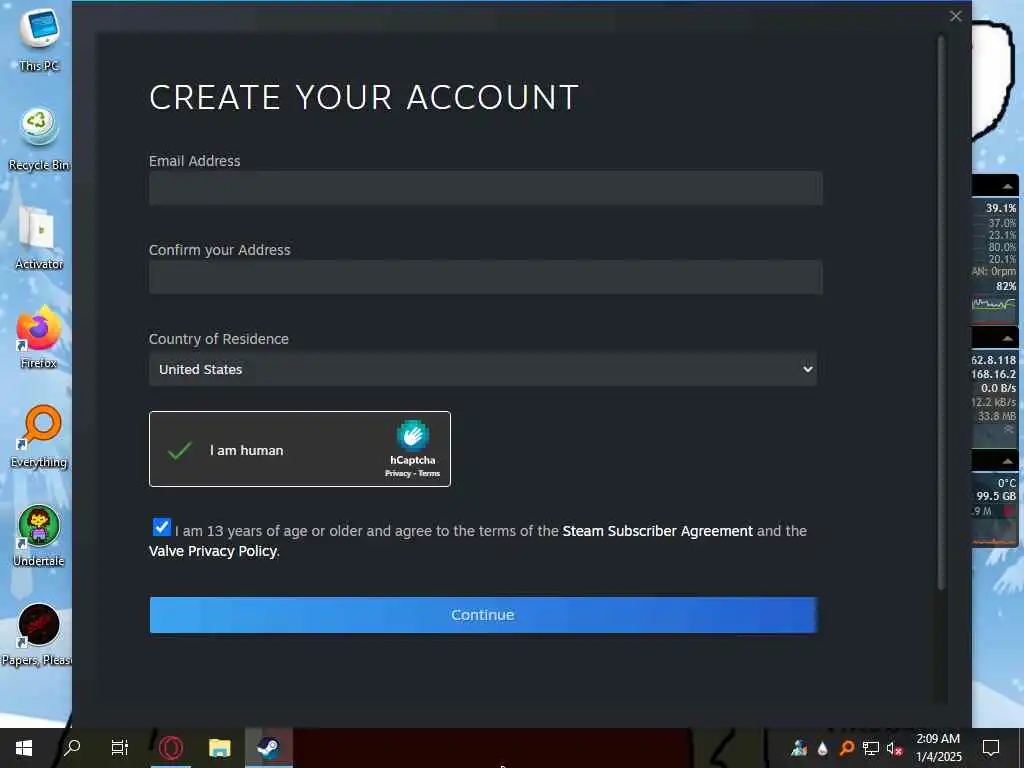This screenshot has height=768, width=1024.
Task: Select the Activator desktop shortcut
Action: point(39,238)
